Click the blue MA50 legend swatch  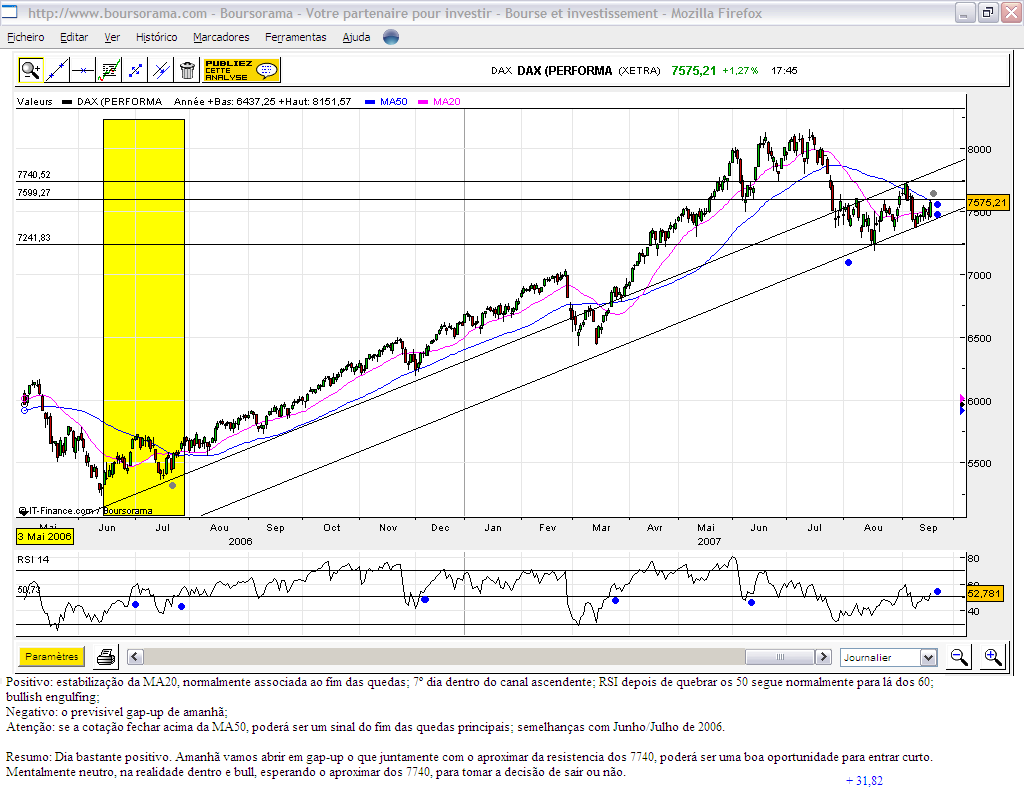(370, 102)
